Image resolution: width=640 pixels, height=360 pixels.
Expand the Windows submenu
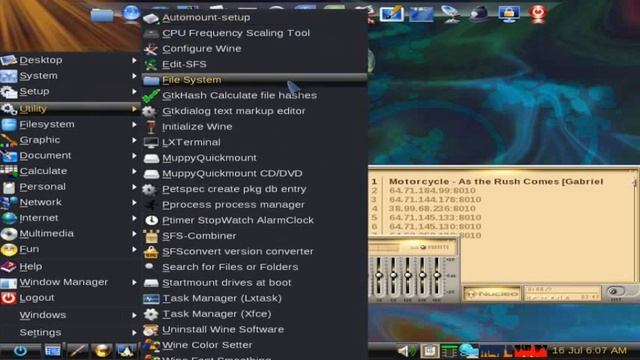coord(70,315)
